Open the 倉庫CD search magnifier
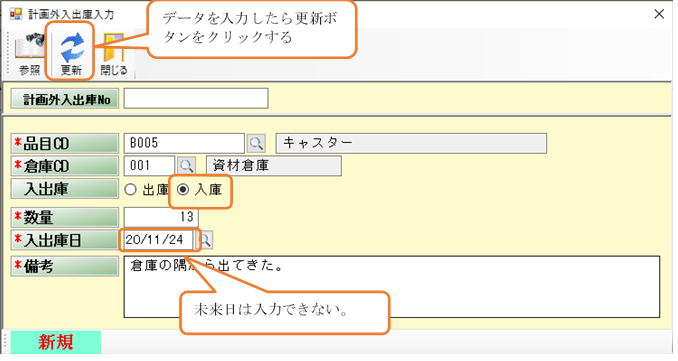This screenshot has height=361, width=678. tap(186, 166)
